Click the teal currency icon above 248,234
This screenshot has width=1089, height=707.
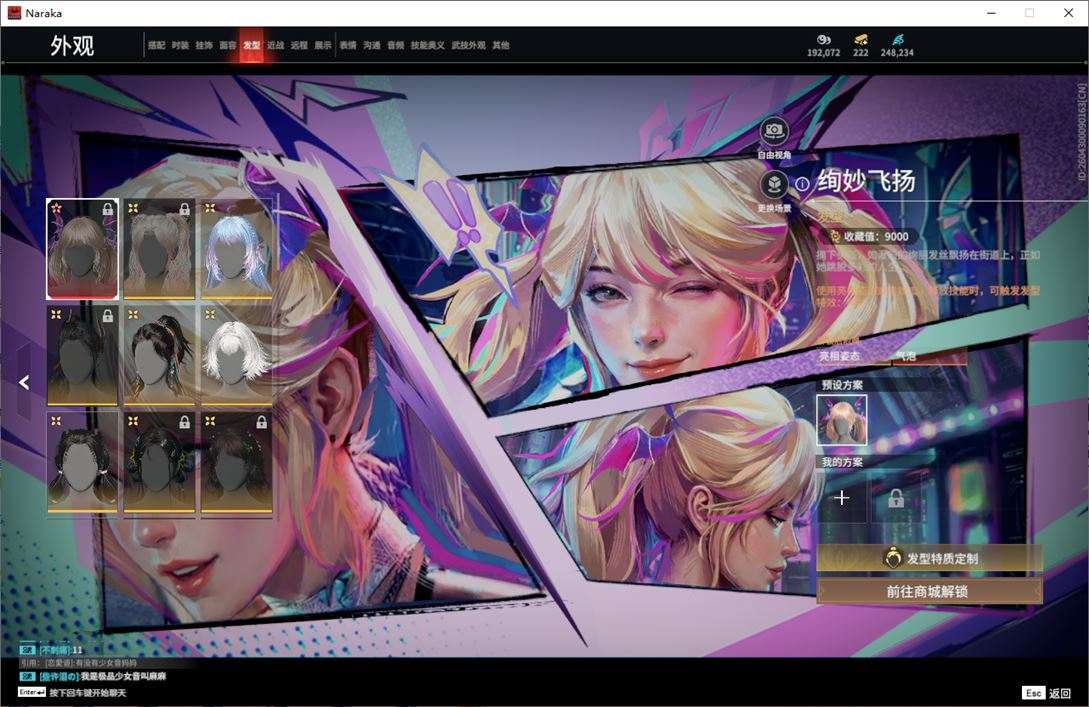(897, 40)
